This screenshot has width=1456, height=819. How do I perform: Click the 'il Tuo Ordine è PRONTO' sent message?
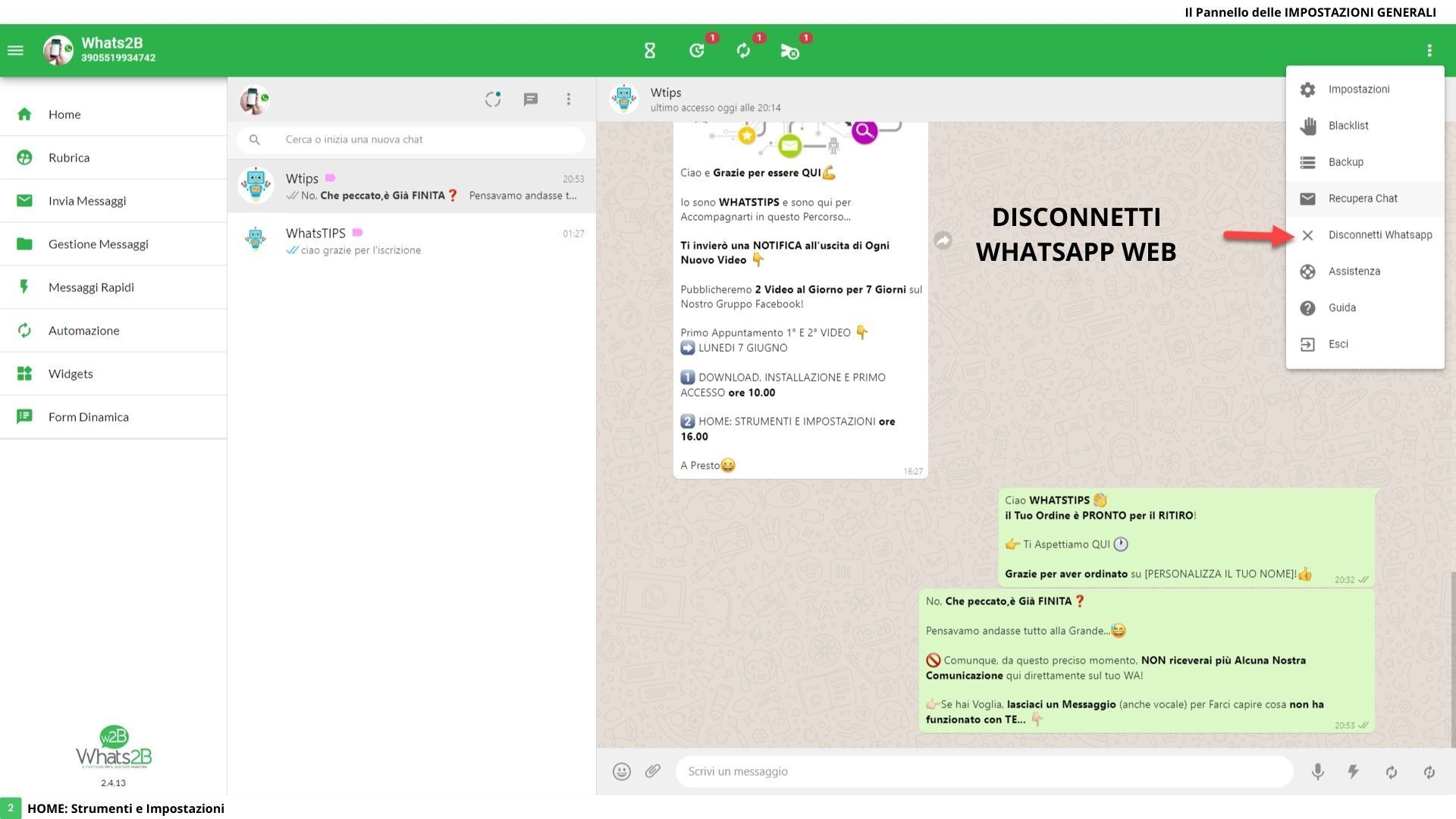(1187, 538)
